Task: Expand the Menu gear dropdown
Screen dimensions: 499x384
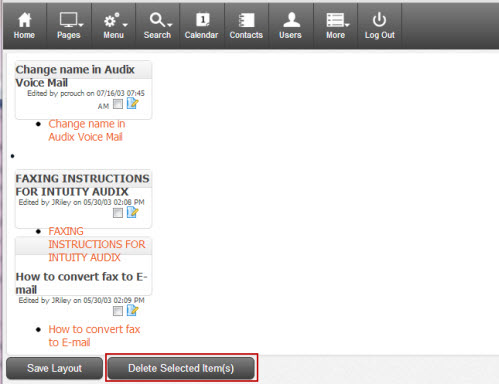Action: coord(113,26)
